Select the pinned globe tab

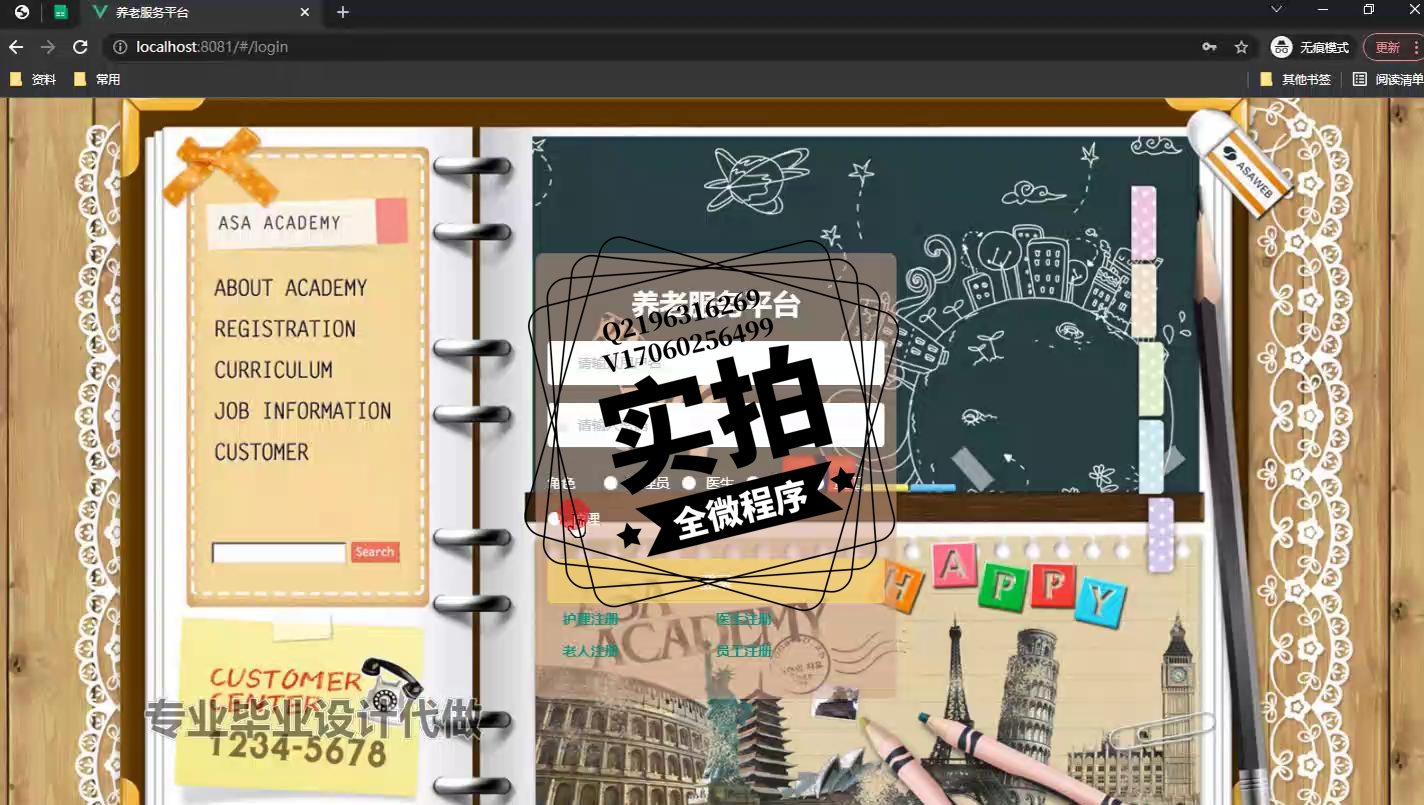(x=22, y=12)
